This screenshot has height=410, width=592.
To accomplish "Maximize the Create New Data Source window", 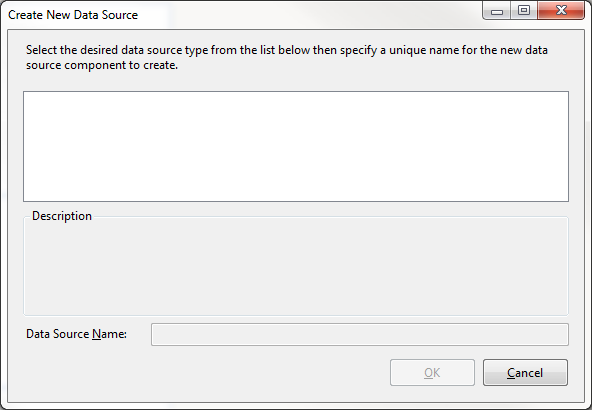I will 524,11.
